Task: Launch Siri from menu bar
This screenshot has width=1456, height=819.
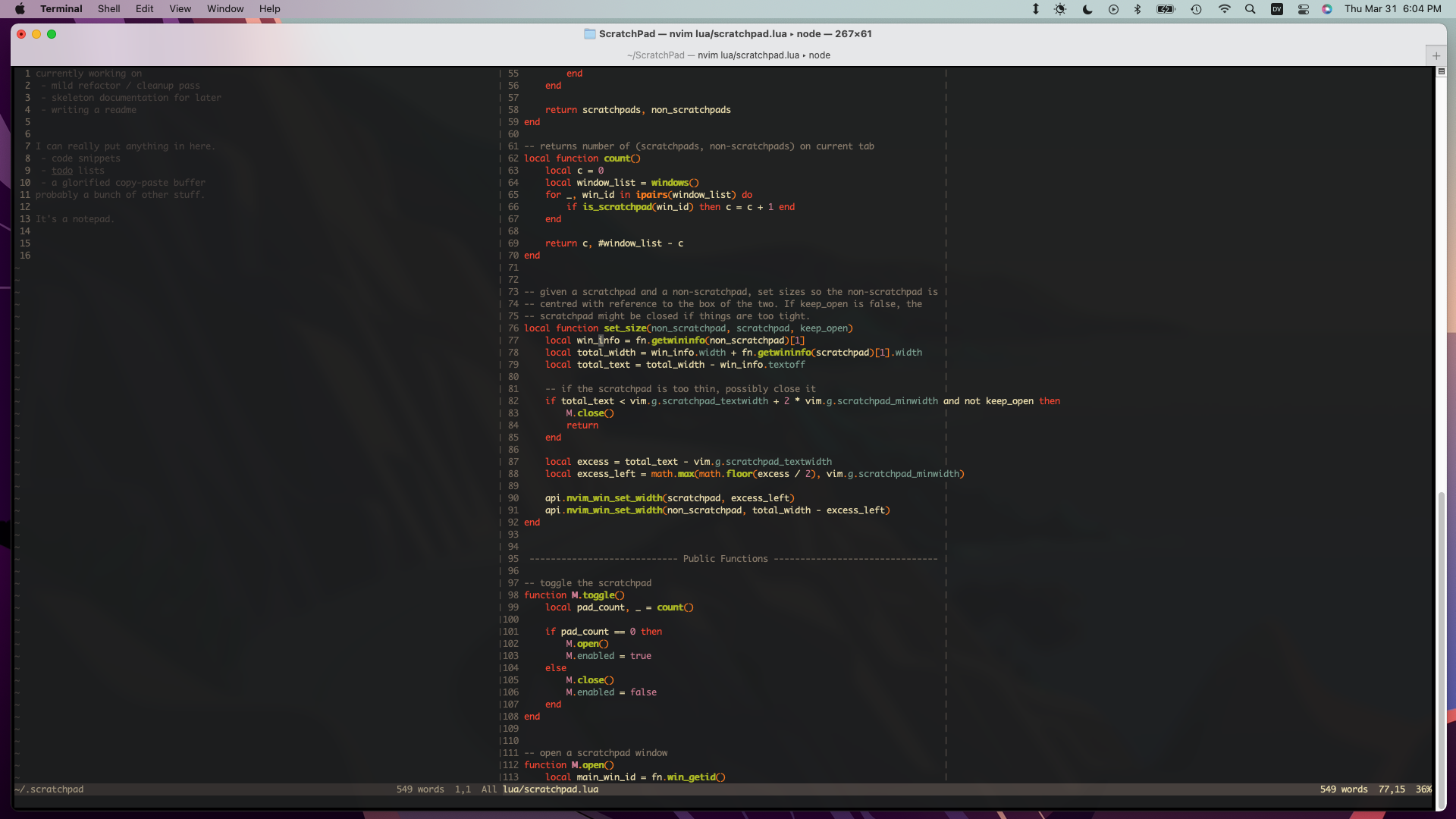Action: (x=1327, y=9)
